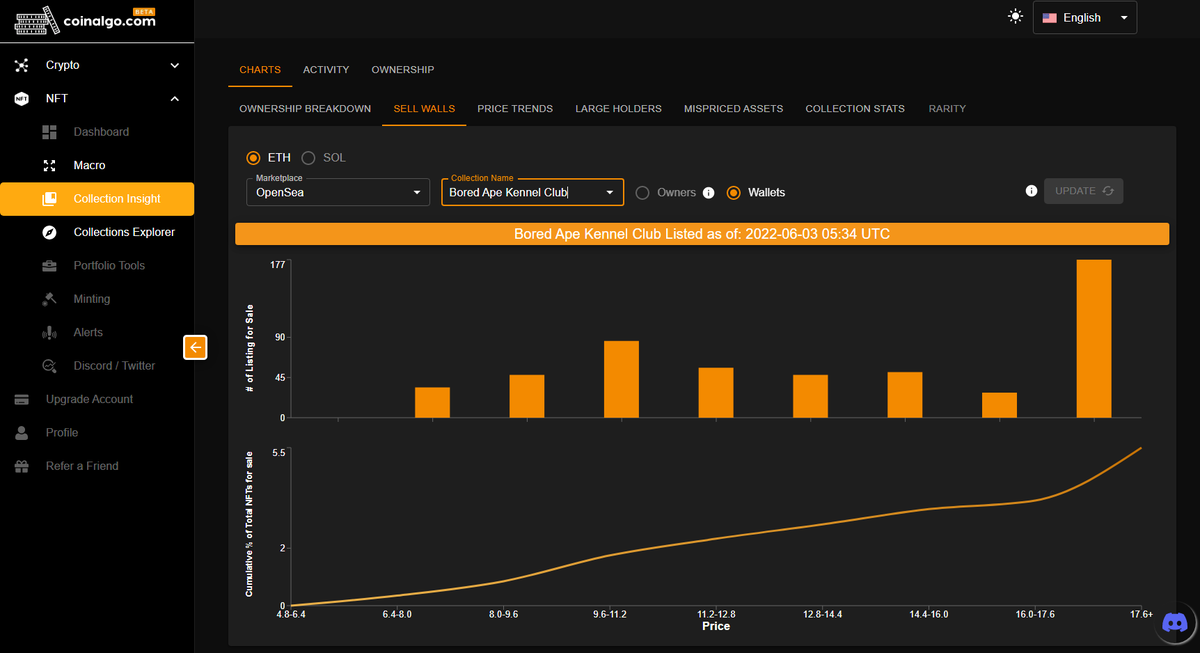
Task: Open the RARITY sub-tab
Action: (x=947, y=109)
